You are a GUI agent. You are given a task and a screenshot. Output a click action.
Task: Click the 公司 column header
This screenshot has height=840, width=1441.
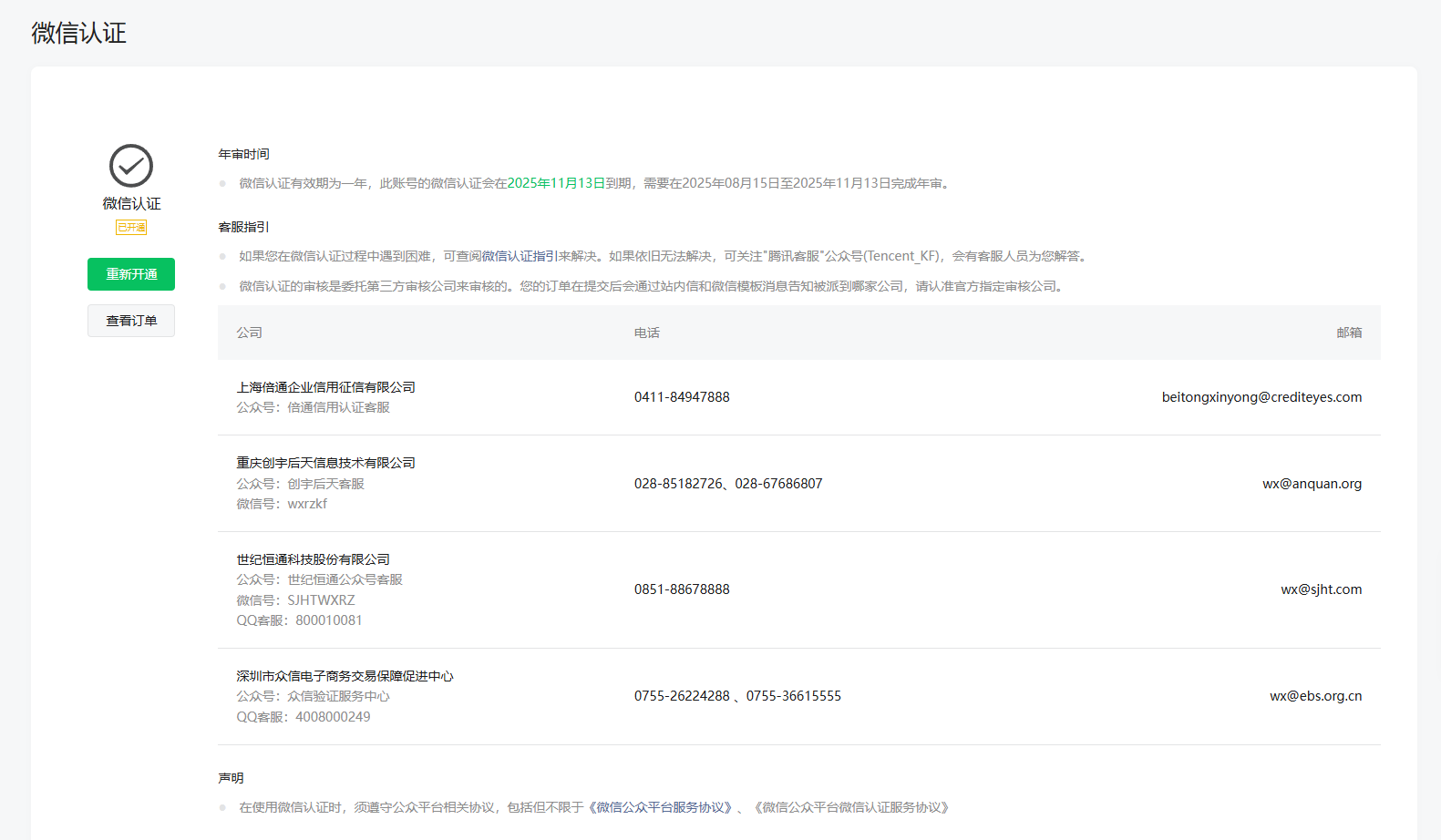(x=250, y=333)
